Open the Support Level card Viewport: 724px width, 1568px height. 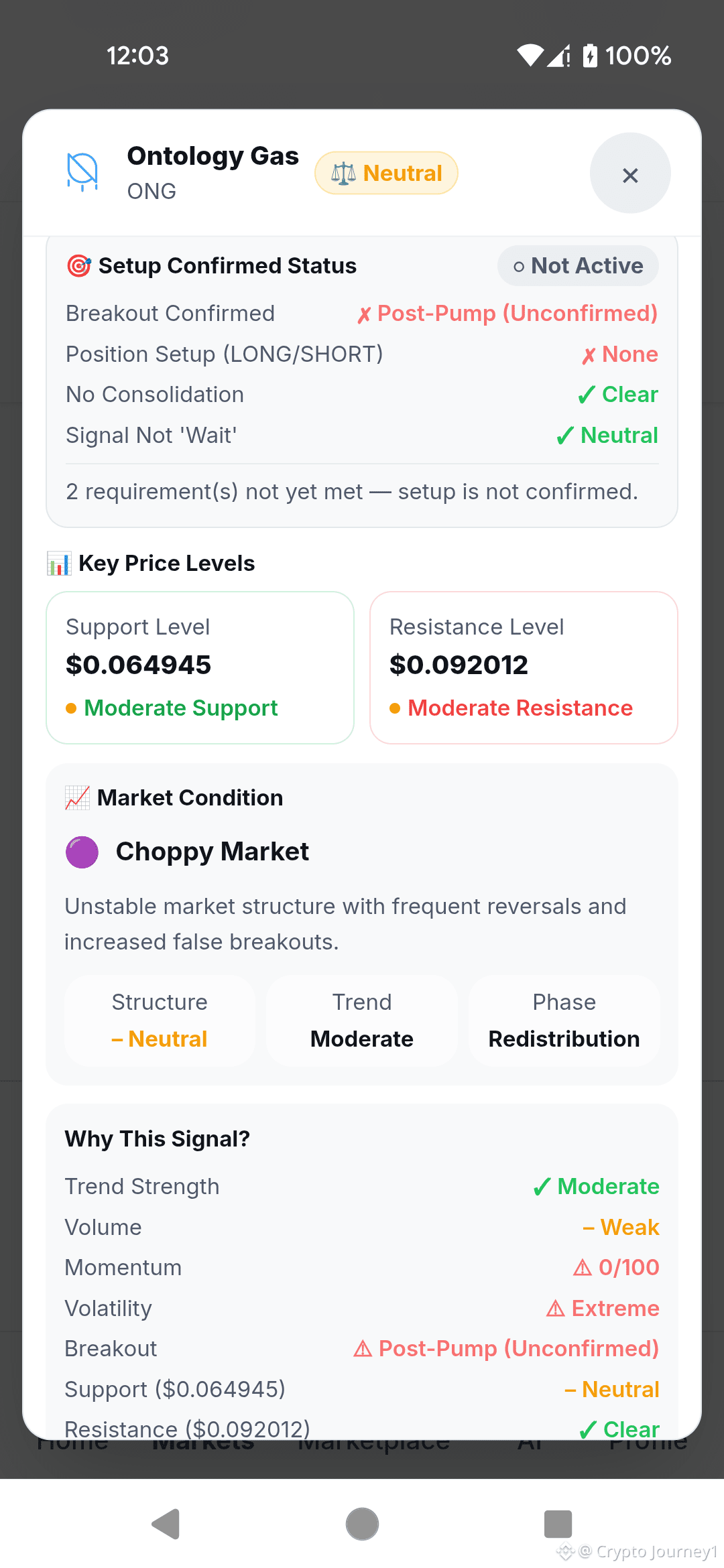[200, 667]
